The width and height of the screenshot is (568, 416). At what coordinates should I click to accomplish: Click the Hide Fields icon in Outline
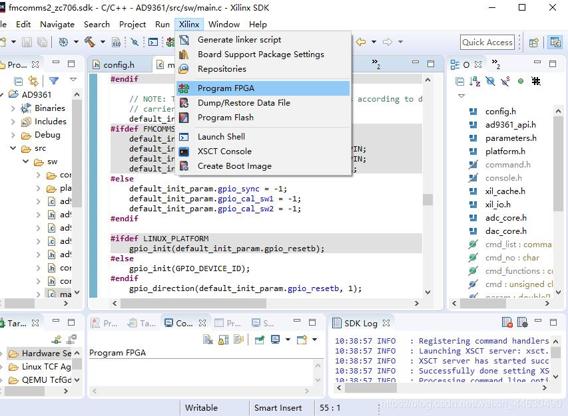tap(490, 81)
